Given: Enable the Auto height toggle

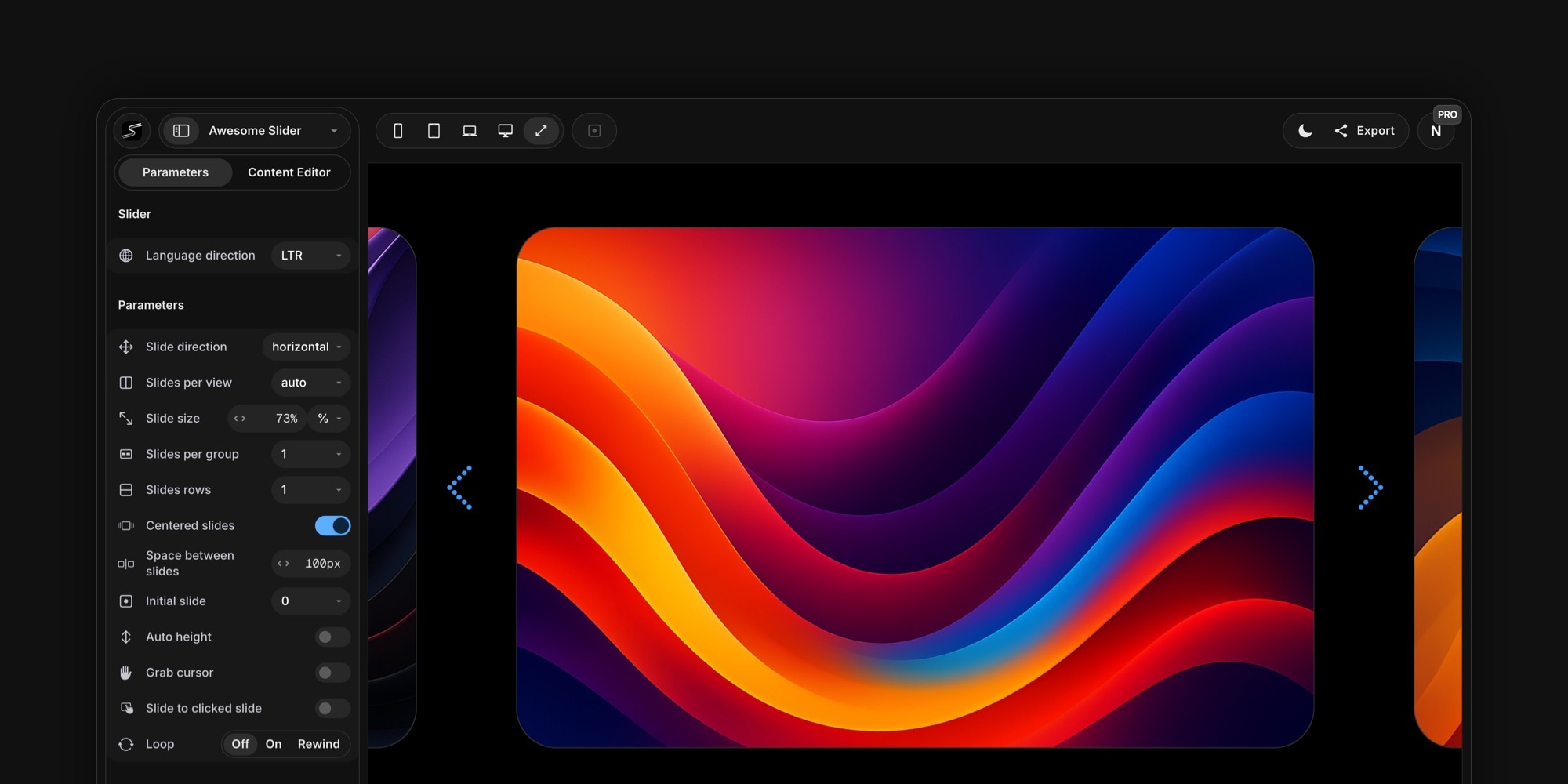Looking at the screenshot, I should coord(332,637).
